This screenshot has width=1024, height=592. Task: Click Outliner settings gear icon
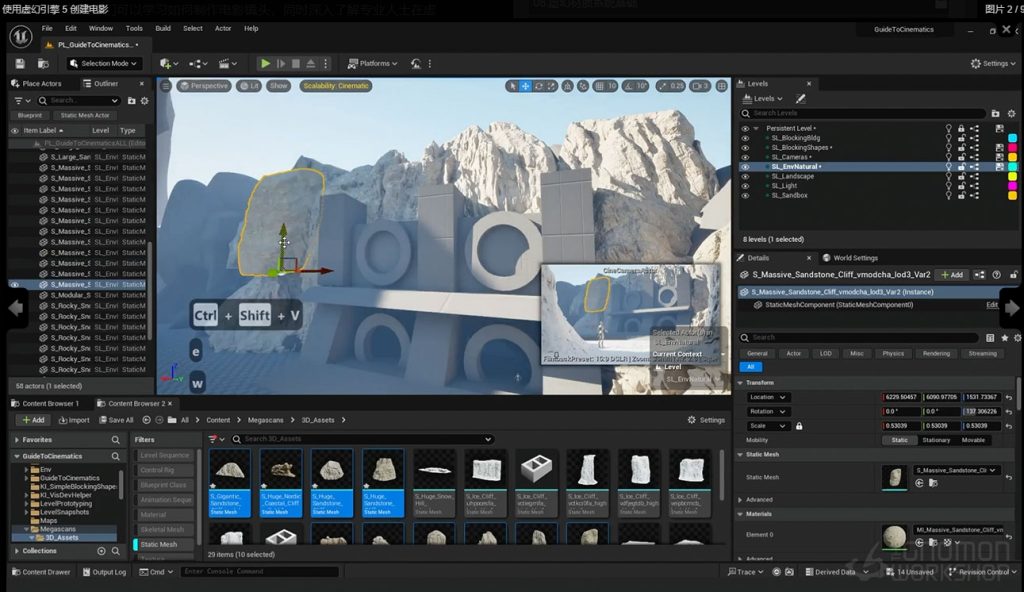point(144,101)
